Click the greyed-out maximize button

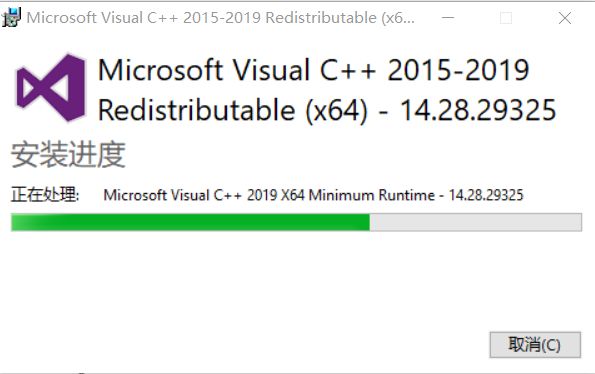[x=506, y=18]
